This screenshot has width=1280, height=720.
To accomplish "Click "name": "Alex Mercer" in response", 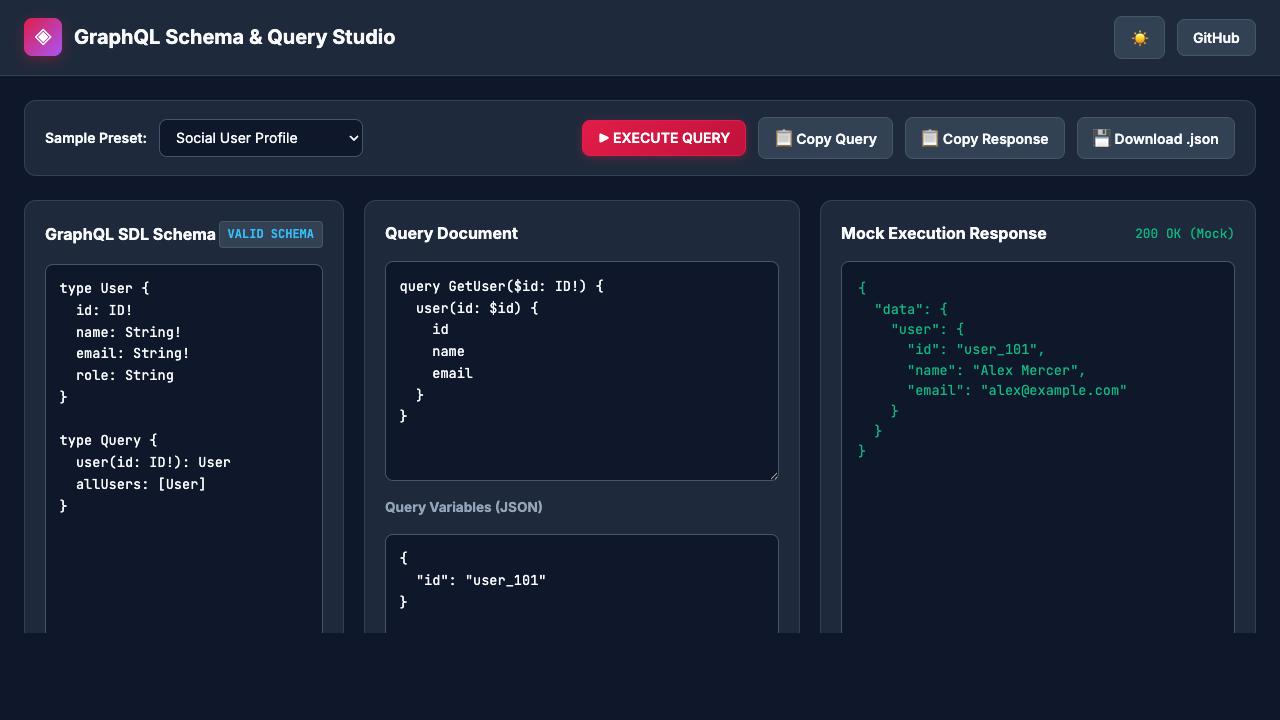I will tap(996, 370).
